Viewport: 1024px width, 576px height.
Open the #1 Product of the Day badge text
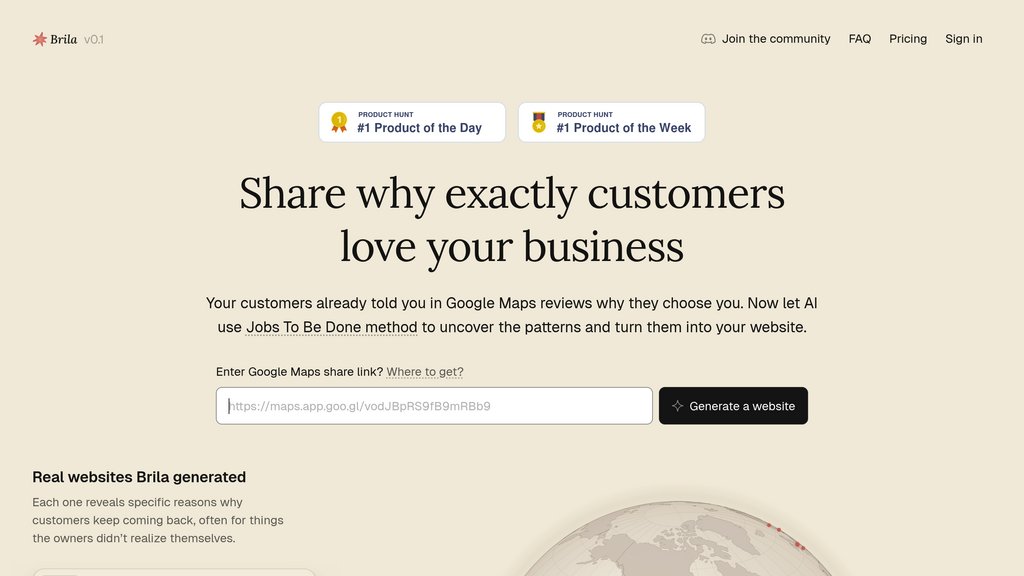[419, 128]
